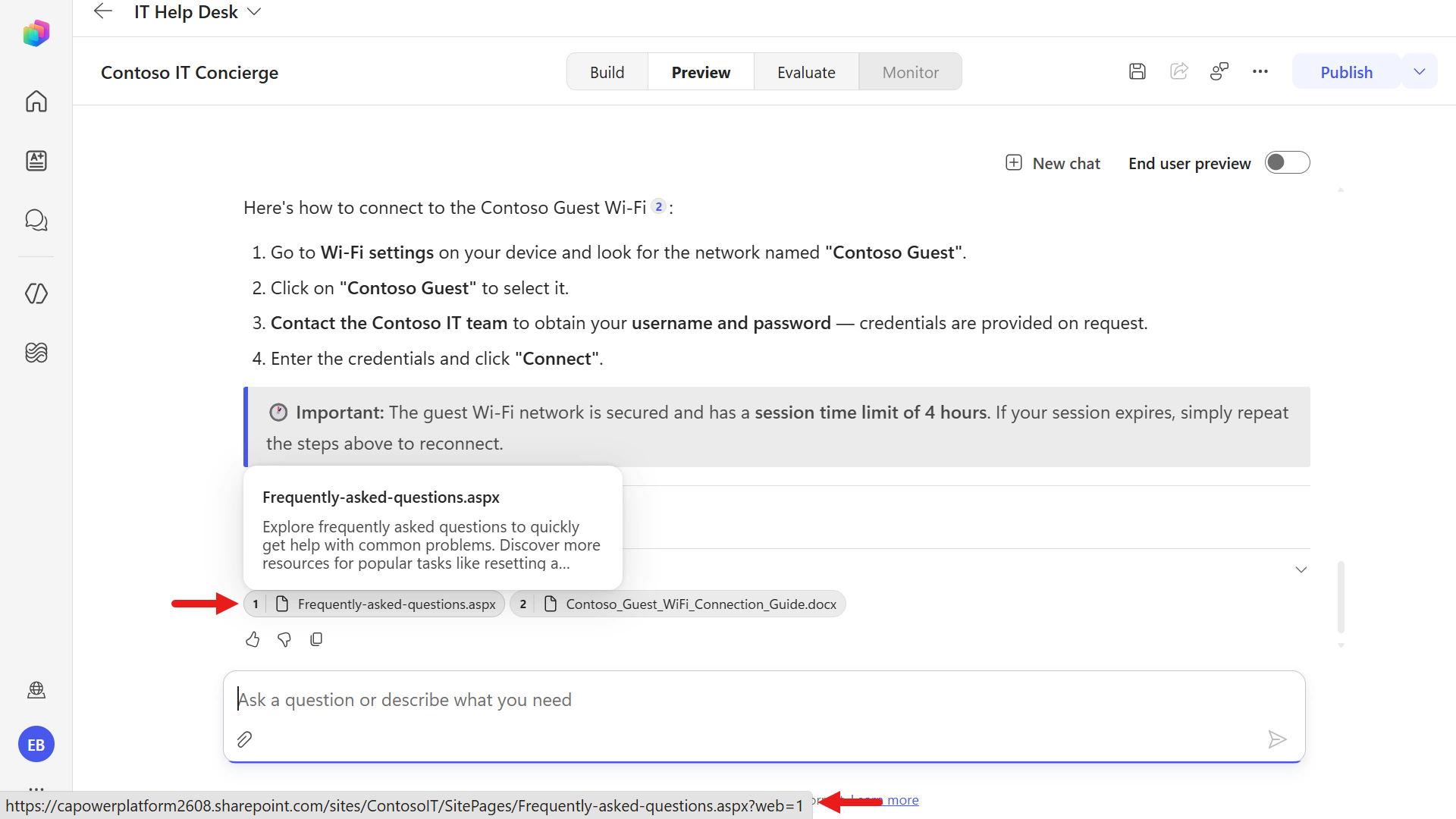Viewport: 1456px width, 819px height.
Task: Focus the Ask a question input field
Action: tap(764, 699)
